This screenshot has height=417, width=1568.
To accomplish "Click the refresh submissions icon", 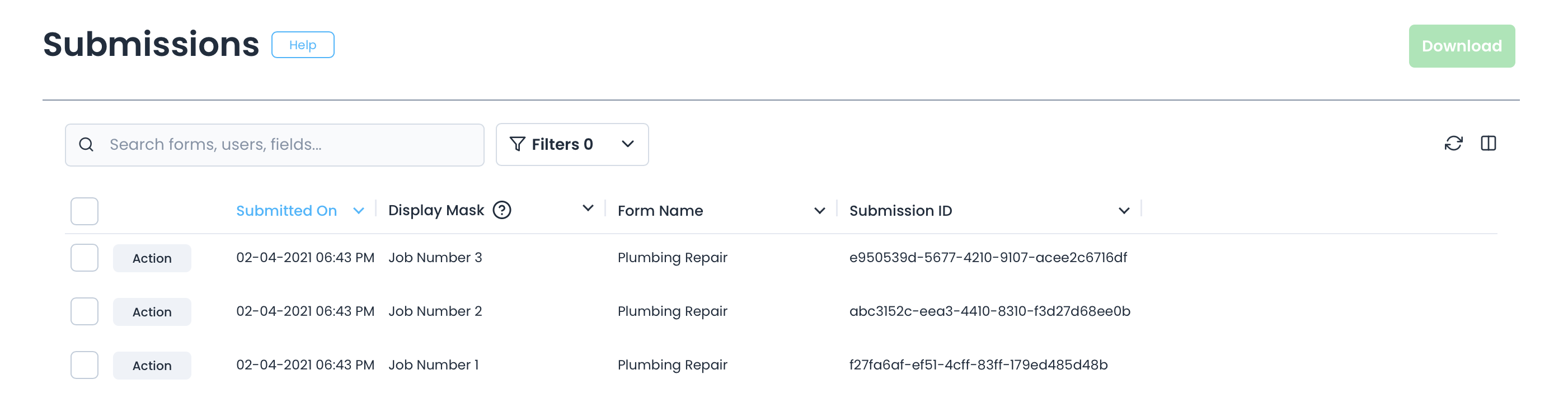I will pos(1453,144).
